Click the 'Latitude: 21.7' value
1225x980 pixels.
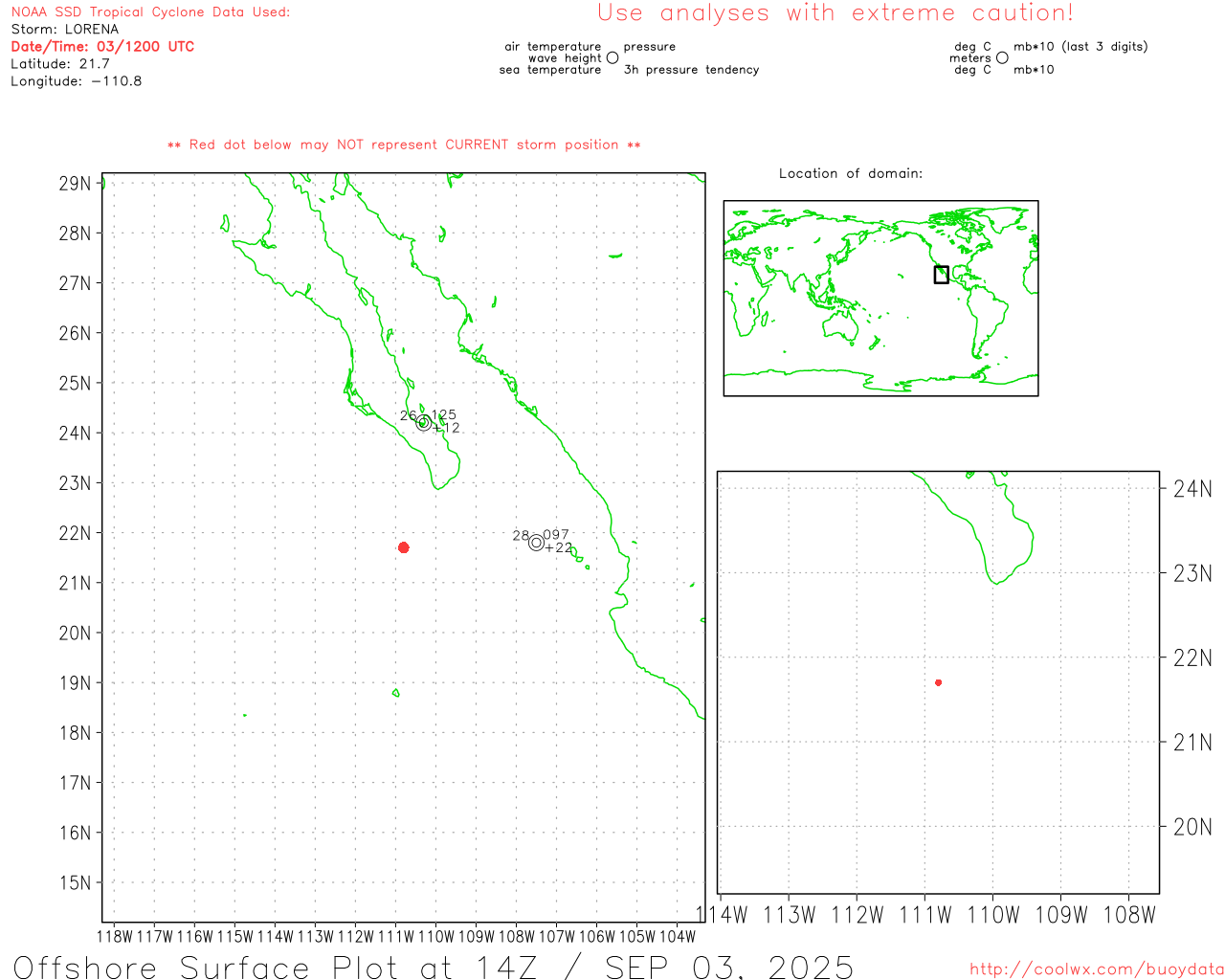(x=60, y=64)
